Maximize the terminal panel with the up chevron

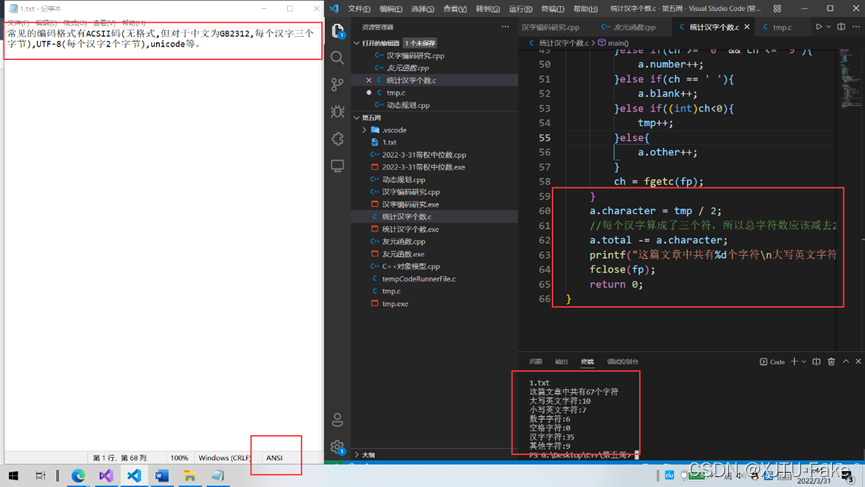click(x=846, y=362)
